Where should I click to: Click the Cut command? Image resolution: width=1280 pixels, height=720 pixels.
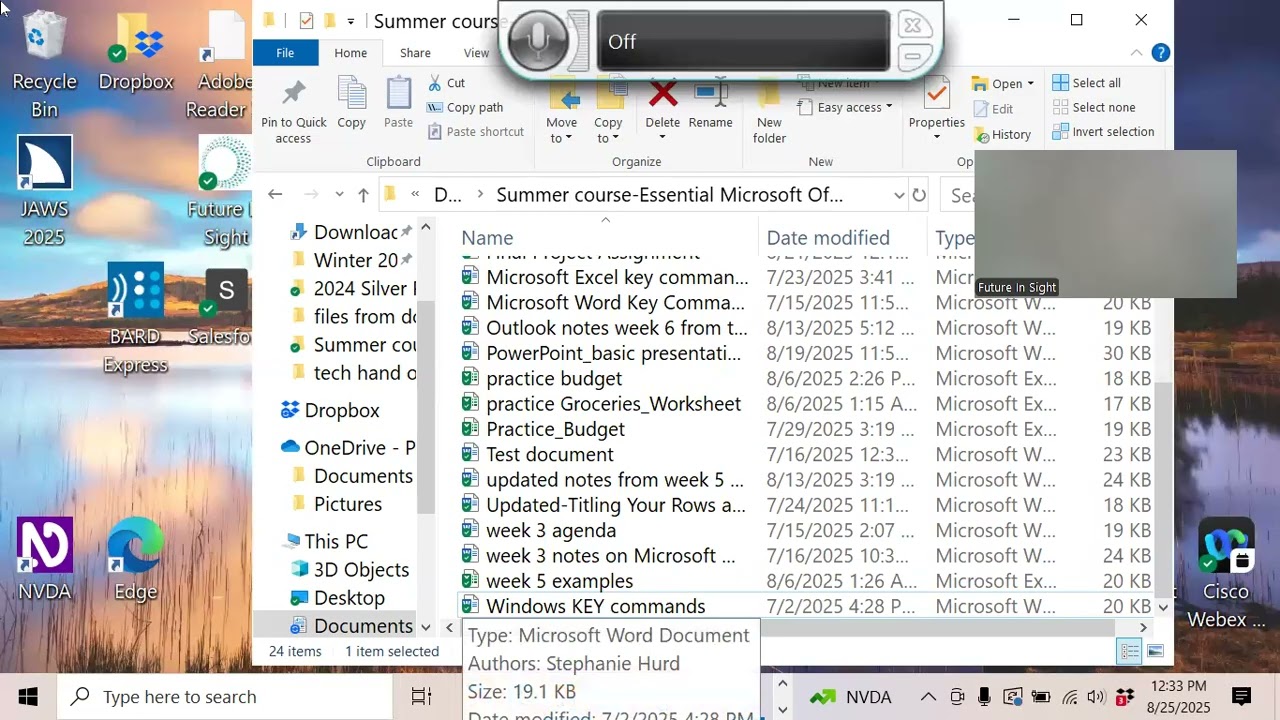coord(446,83)
